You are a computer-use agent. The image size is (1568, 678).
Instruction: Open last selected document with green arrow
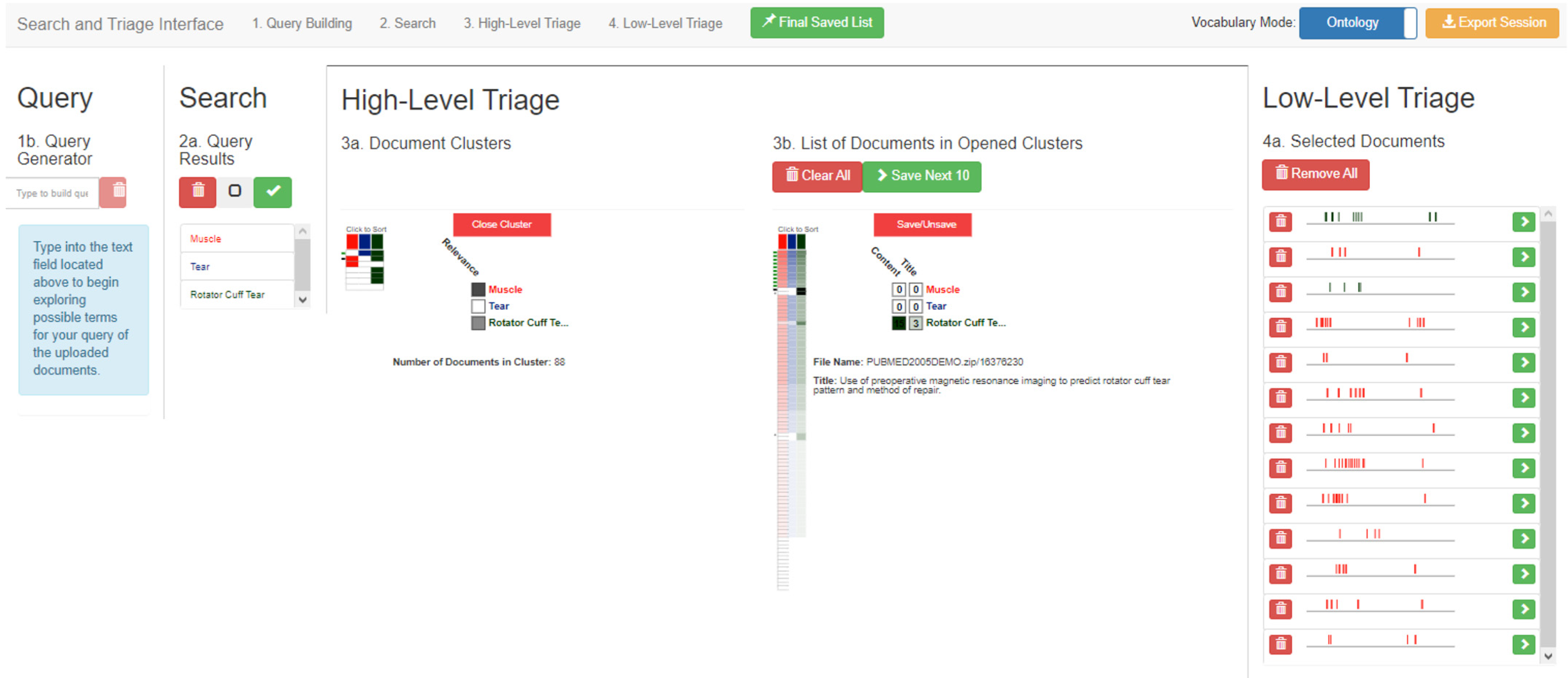click(1523, 644)
